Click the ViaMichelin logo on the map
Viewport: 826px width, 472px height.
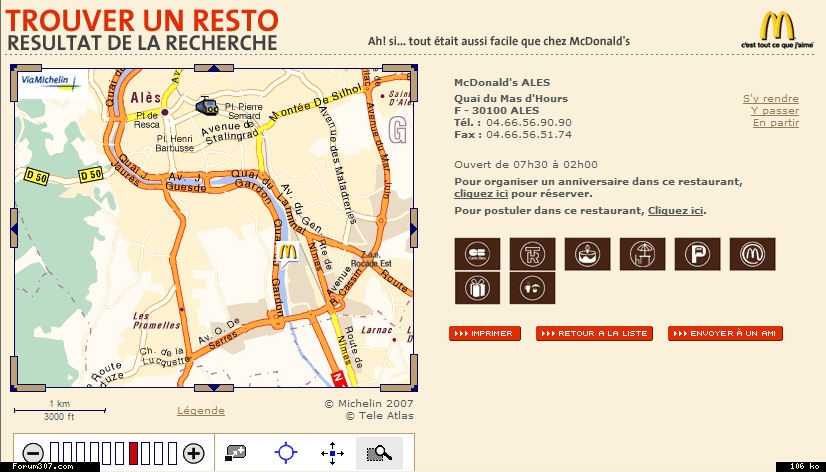click(51, 82)
